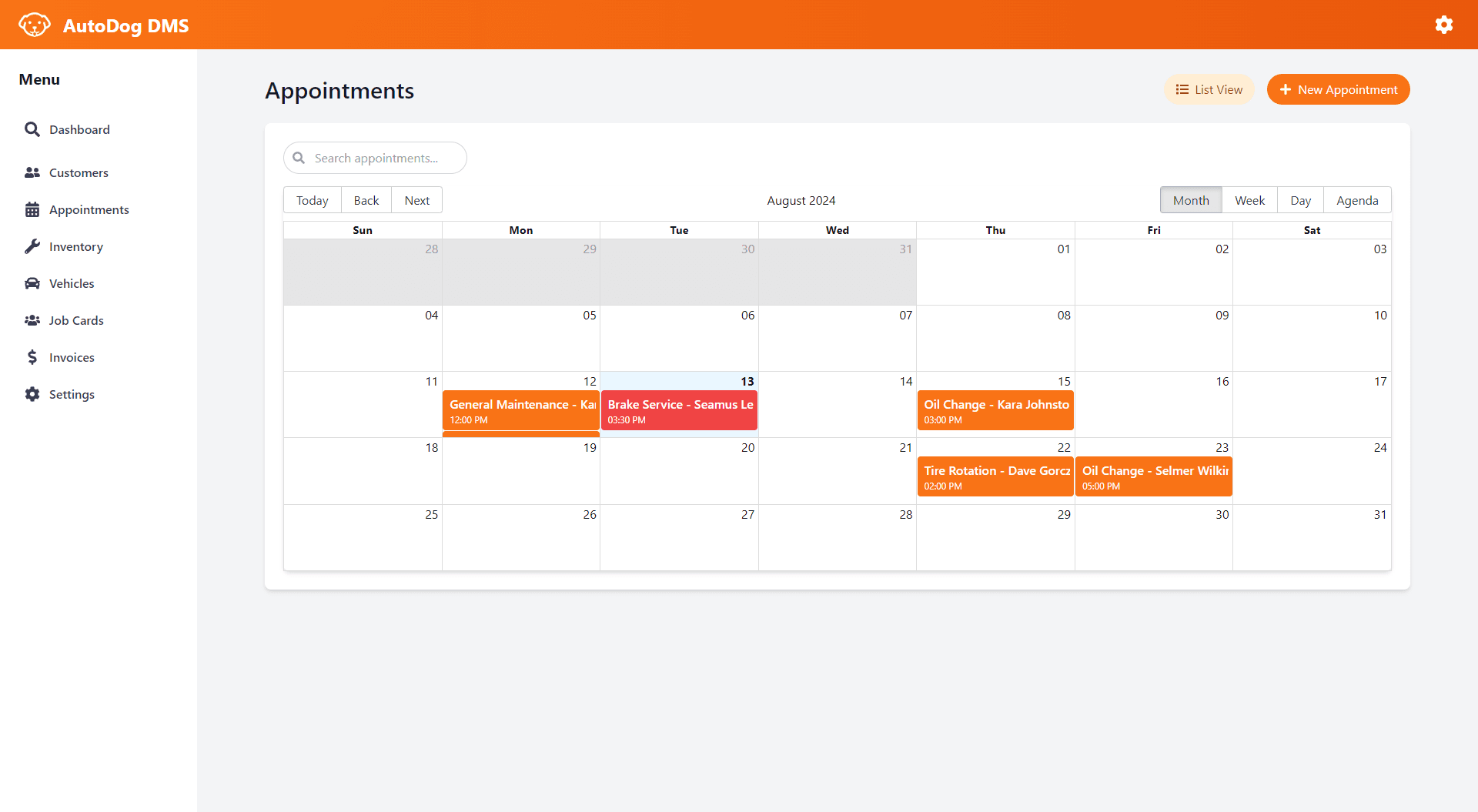Click the greyed date 28 of previous month

pos(432,249)
